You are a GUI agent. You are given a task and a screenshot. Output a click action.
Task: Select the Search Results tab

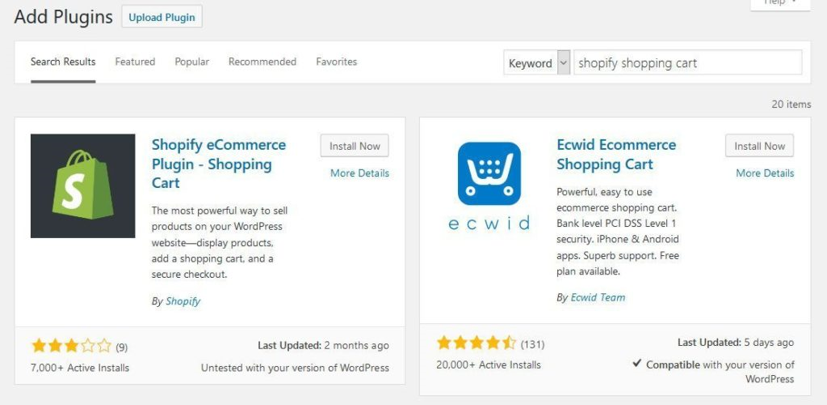(x=63, y=62)
